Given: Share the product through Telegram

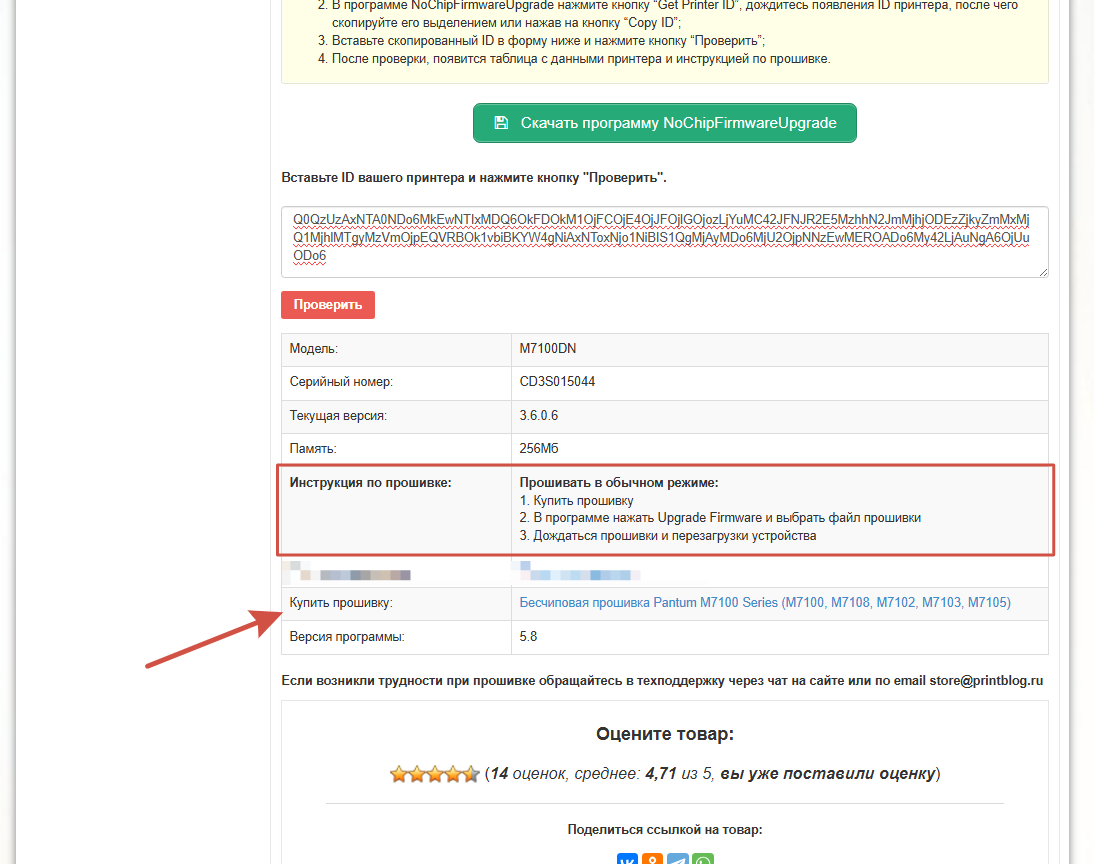Looking at the screenshot, I should (678, 859).
